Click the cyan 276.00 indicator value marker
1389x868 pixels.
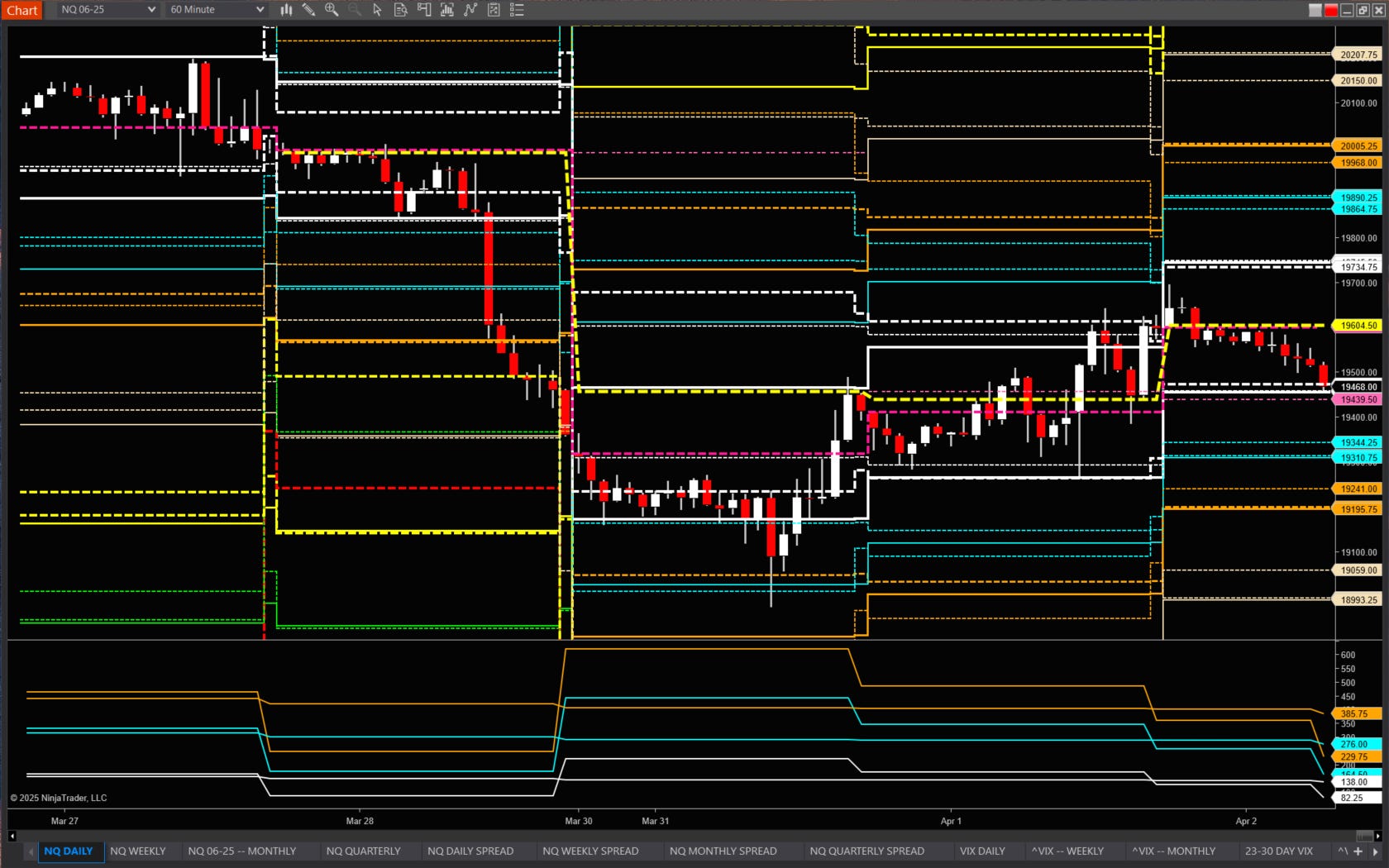pyautogui.click(x=1357, y=744)
